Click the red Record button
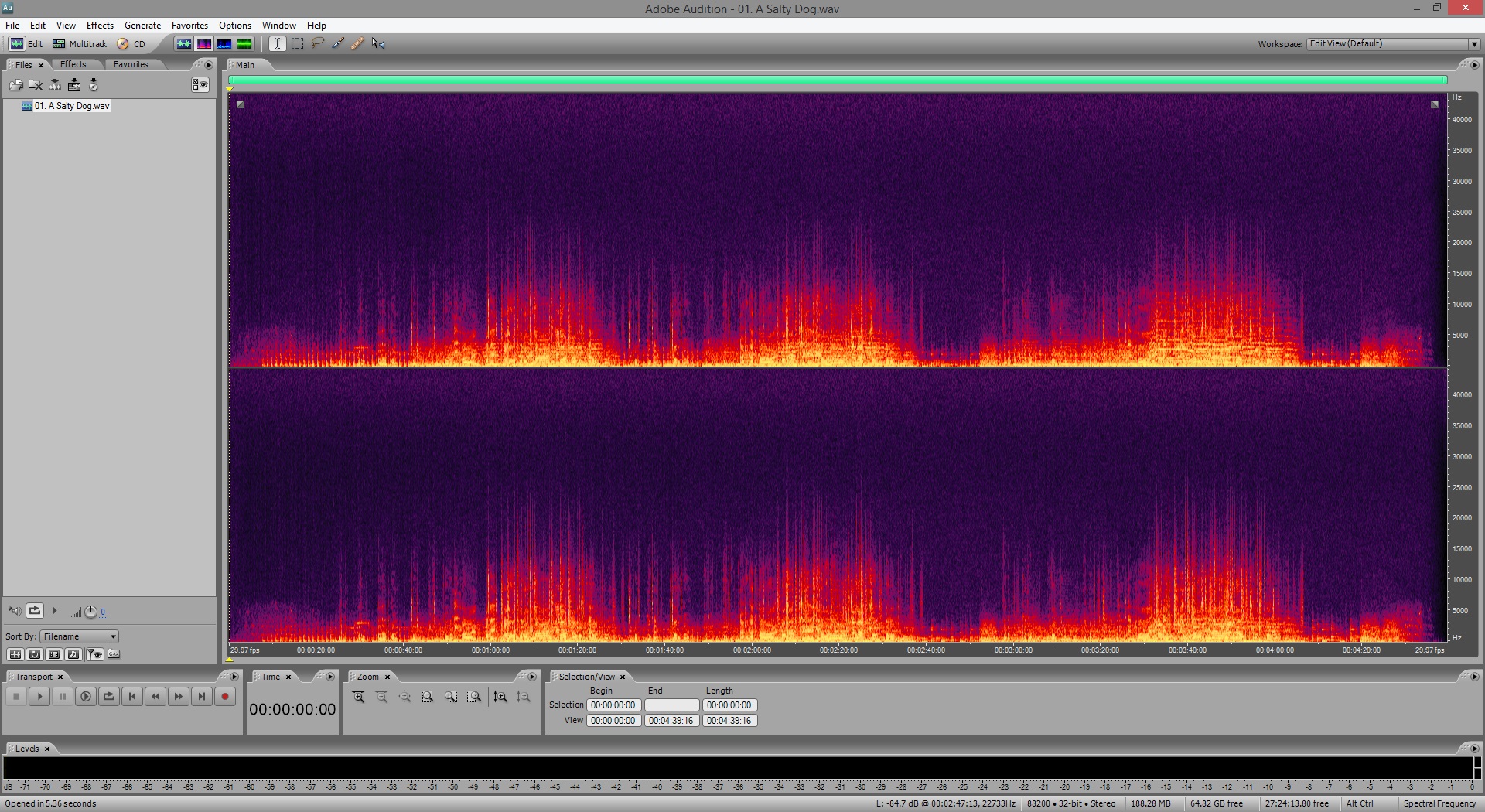The height and width of the screenshot is (812, 1485). [x=225, y=697]
